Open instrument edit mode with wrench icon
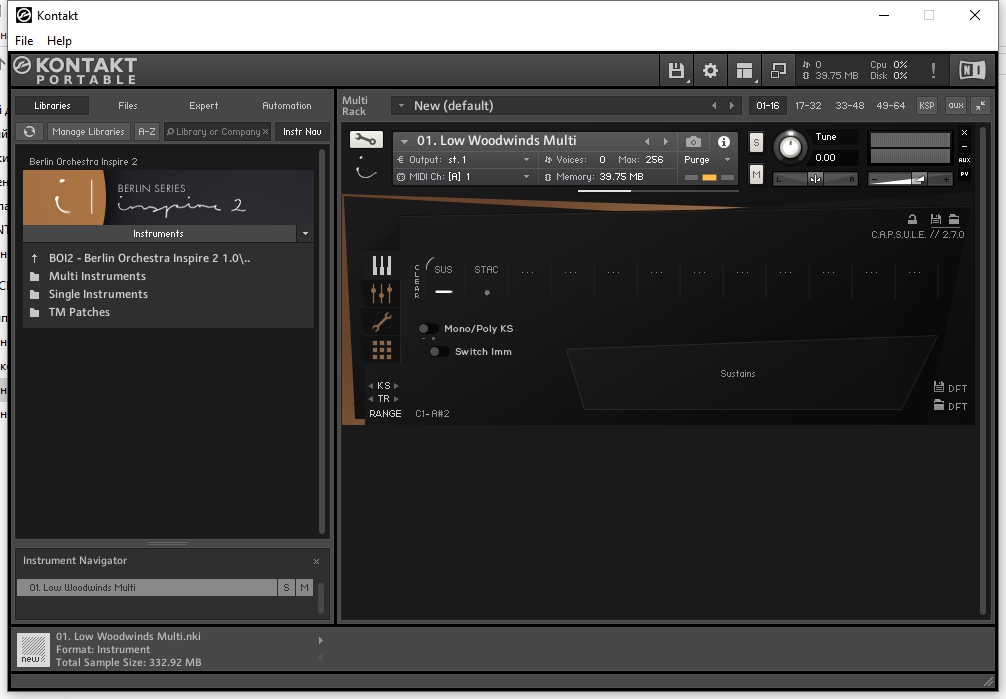 (366, 139)
